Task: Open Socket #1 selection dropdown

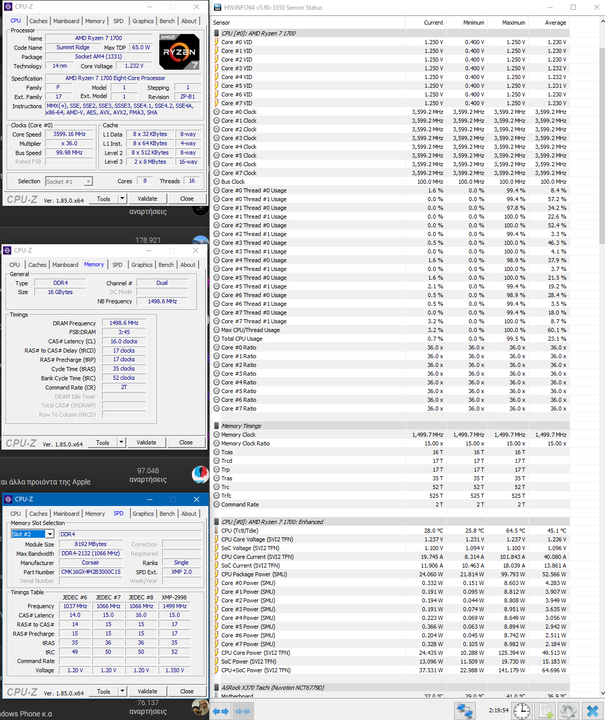Action: (x=88, y=182)
